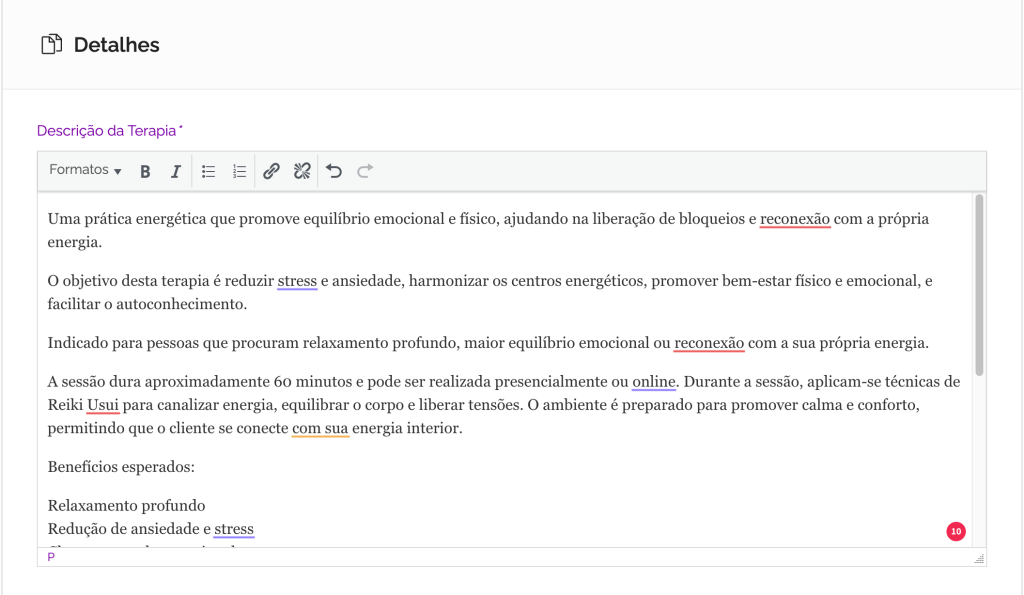
Task: Click the remove link icon
Action: click(302, 171)
